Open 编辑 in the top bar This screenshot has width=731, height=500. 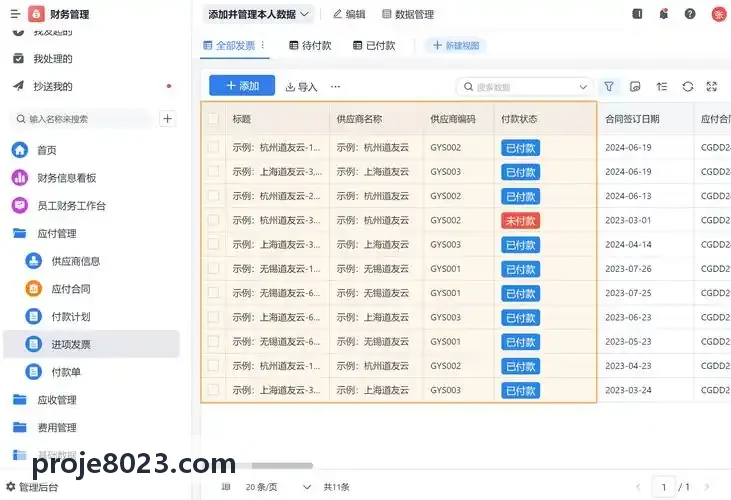point(349,14)
